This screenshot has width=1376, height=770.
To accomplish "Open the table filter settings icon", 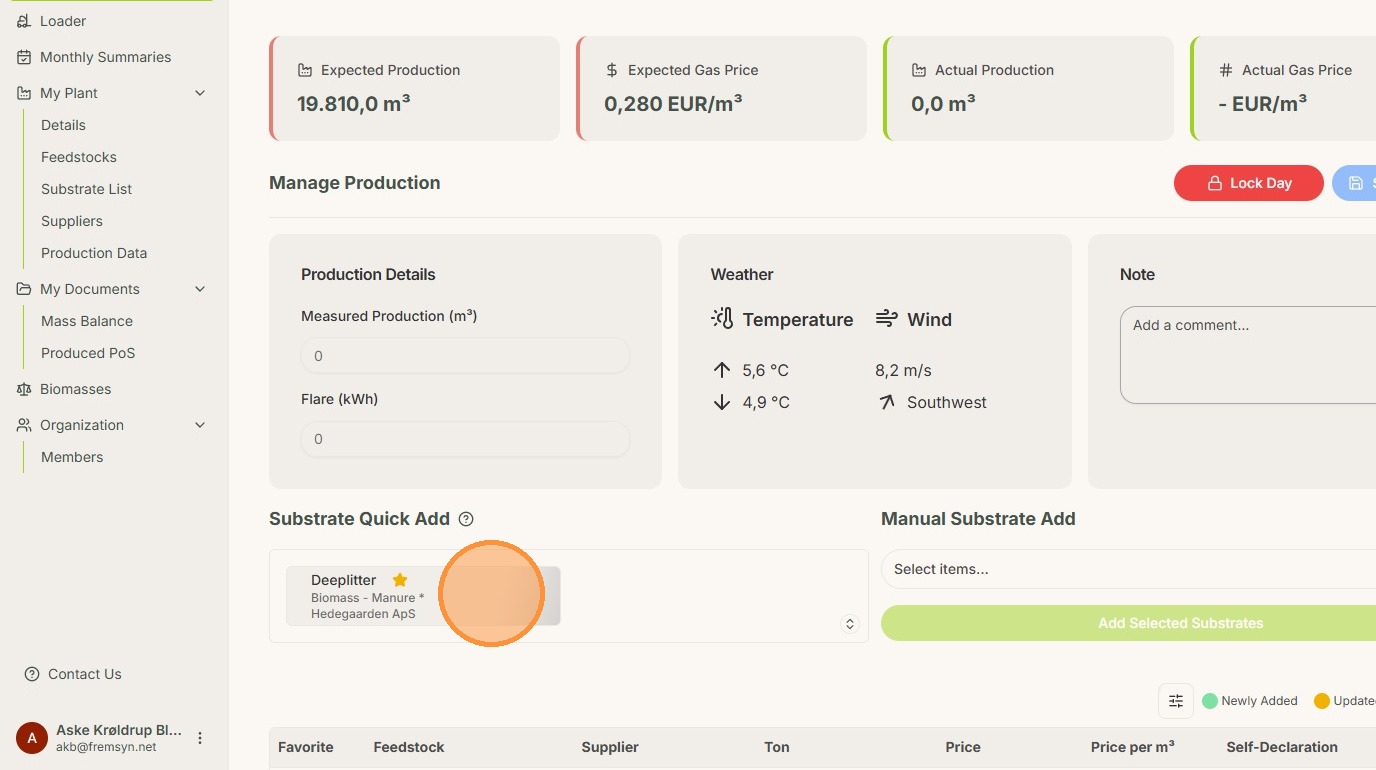I will point(1176,701).
